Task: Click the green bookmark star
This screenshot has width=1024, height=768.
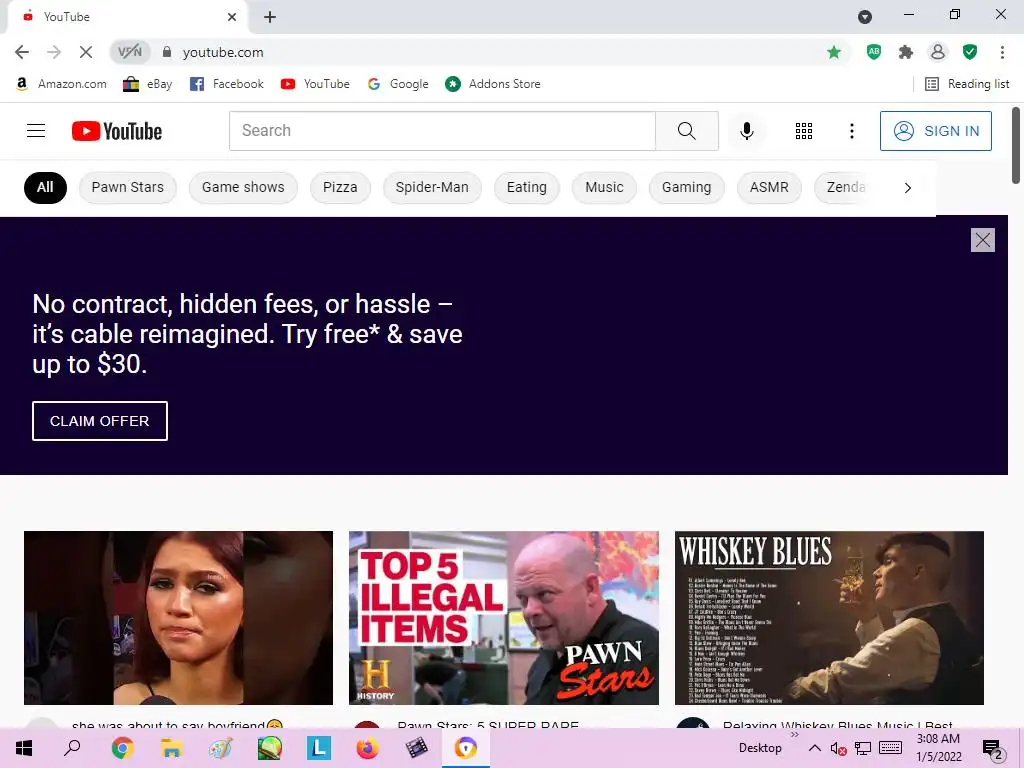Action: pyautogui.click(x=833, y=52)
